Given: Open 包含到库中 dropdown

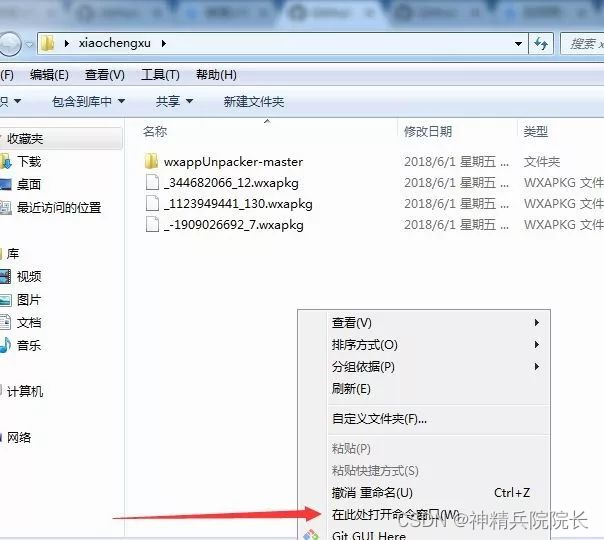Looking at the screenshot, I should pyautogui.click(x=88, y=101).
